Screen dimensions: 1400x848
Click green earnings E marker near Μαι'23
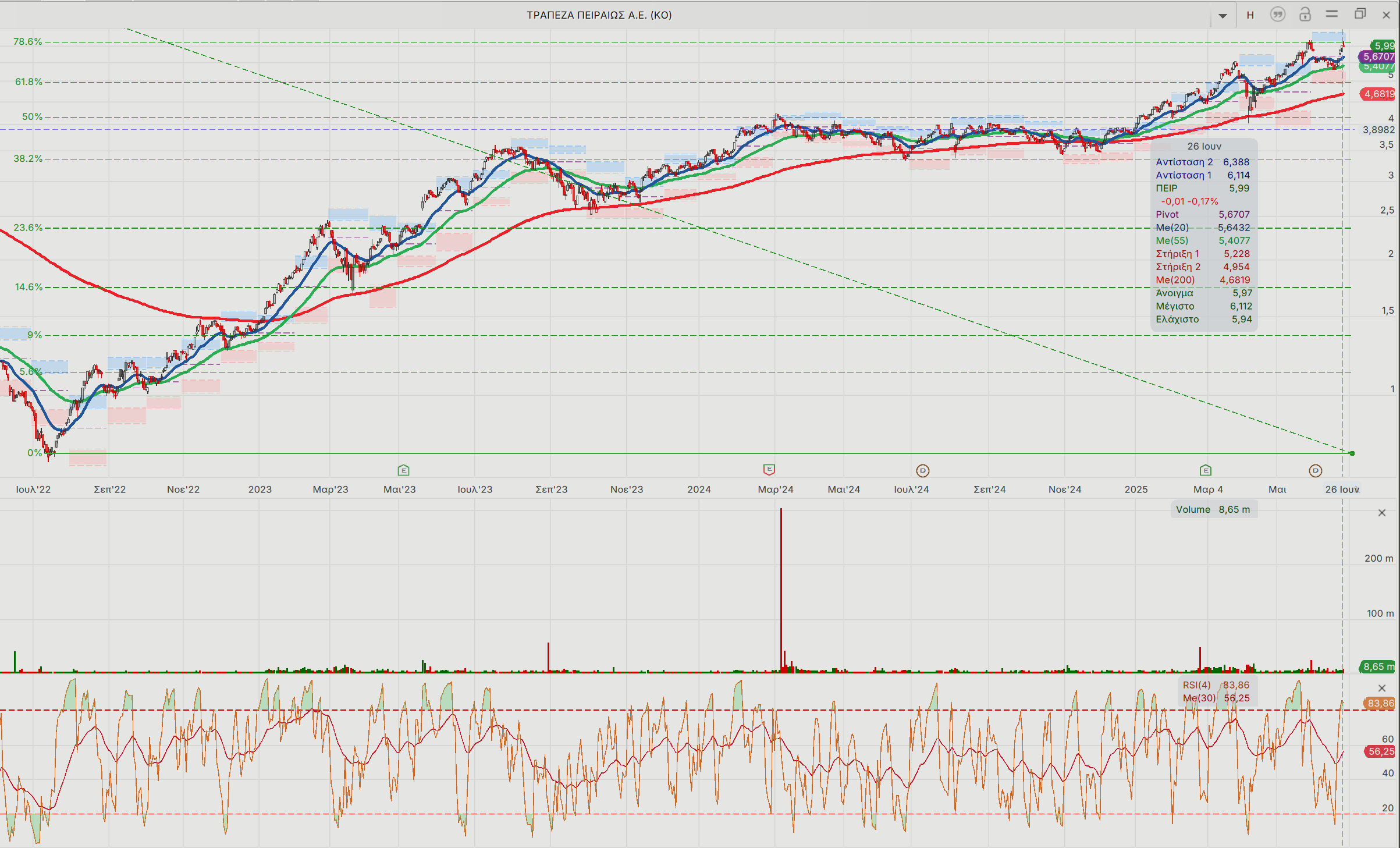coord(403,470)
